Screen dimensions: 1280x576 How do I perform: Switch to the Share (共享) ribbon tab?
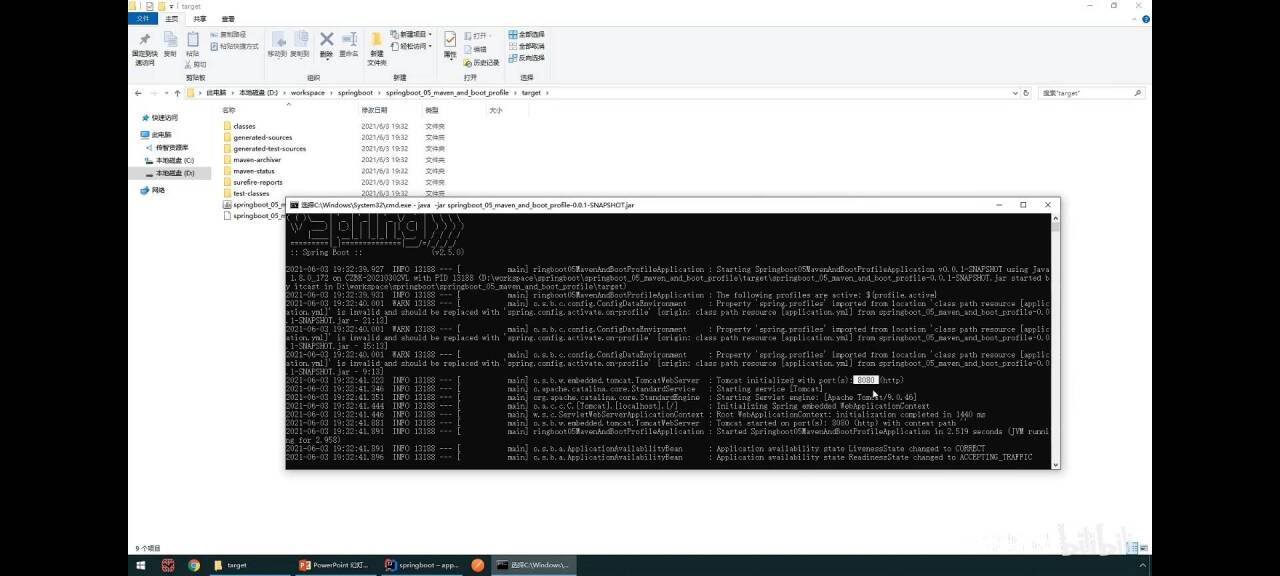click(x=200, y=19)
